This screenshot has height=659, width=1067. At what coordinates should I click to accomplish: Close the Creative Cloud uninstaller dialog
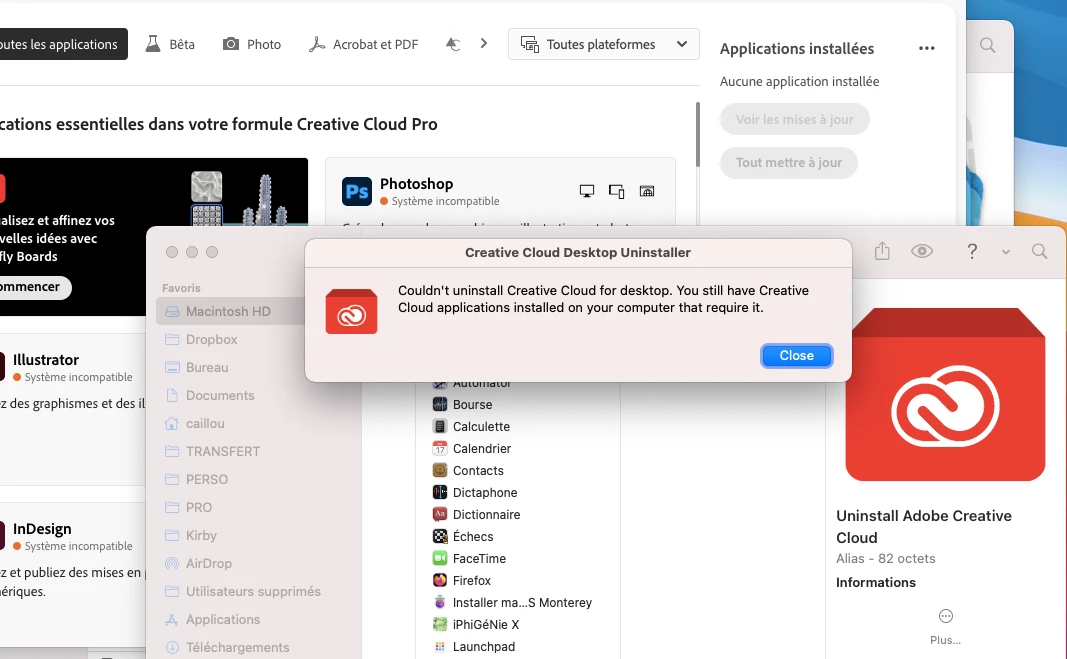coord(796,355)
